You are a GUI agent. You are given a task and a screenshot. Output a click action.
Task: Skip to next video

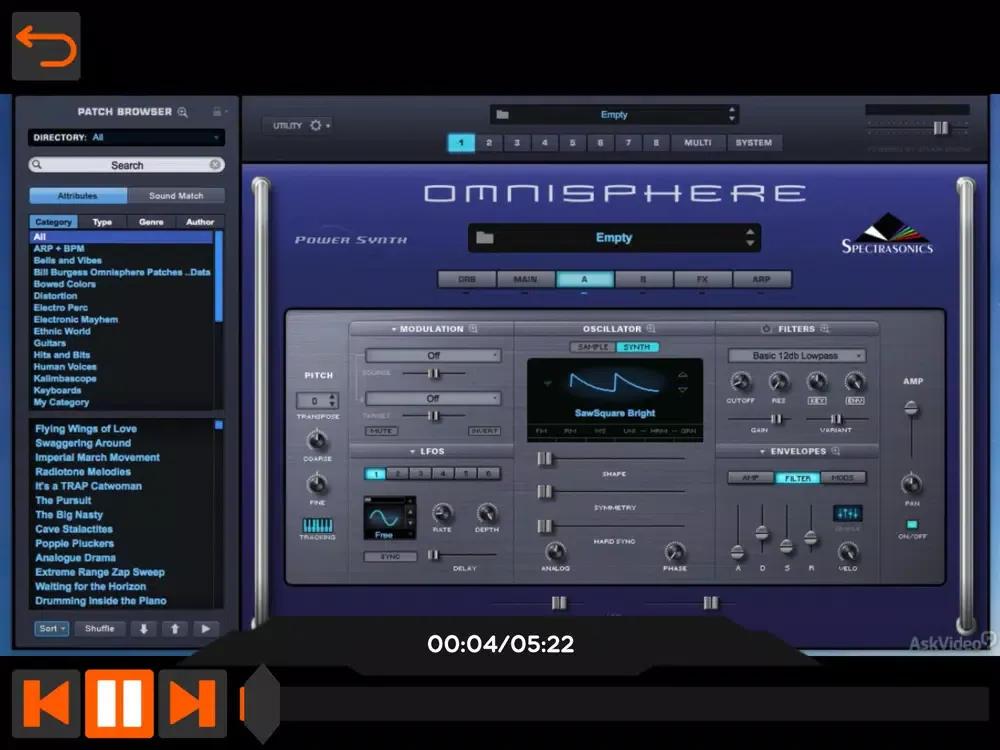(x=193, y=703)
